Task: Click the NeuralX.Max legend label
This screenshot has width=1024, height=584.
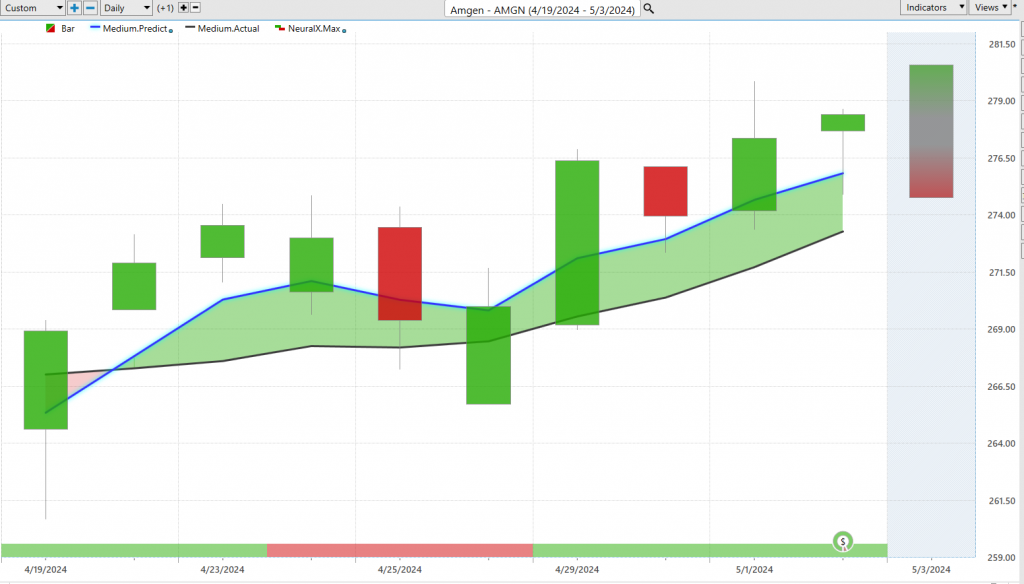Action: click(x=314, y=29)
